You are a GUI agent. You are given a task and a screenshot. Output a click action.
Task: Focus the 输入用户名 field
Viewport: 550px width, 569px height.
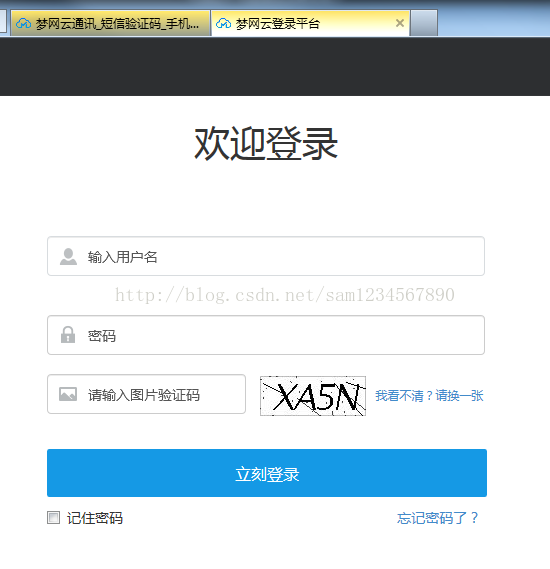(x=266, y=256)
